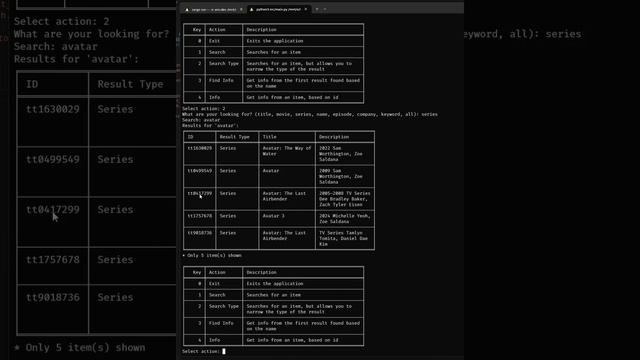
Task: Click 'Select action: 2' line in terminal window
Action: tap(204, 109)
